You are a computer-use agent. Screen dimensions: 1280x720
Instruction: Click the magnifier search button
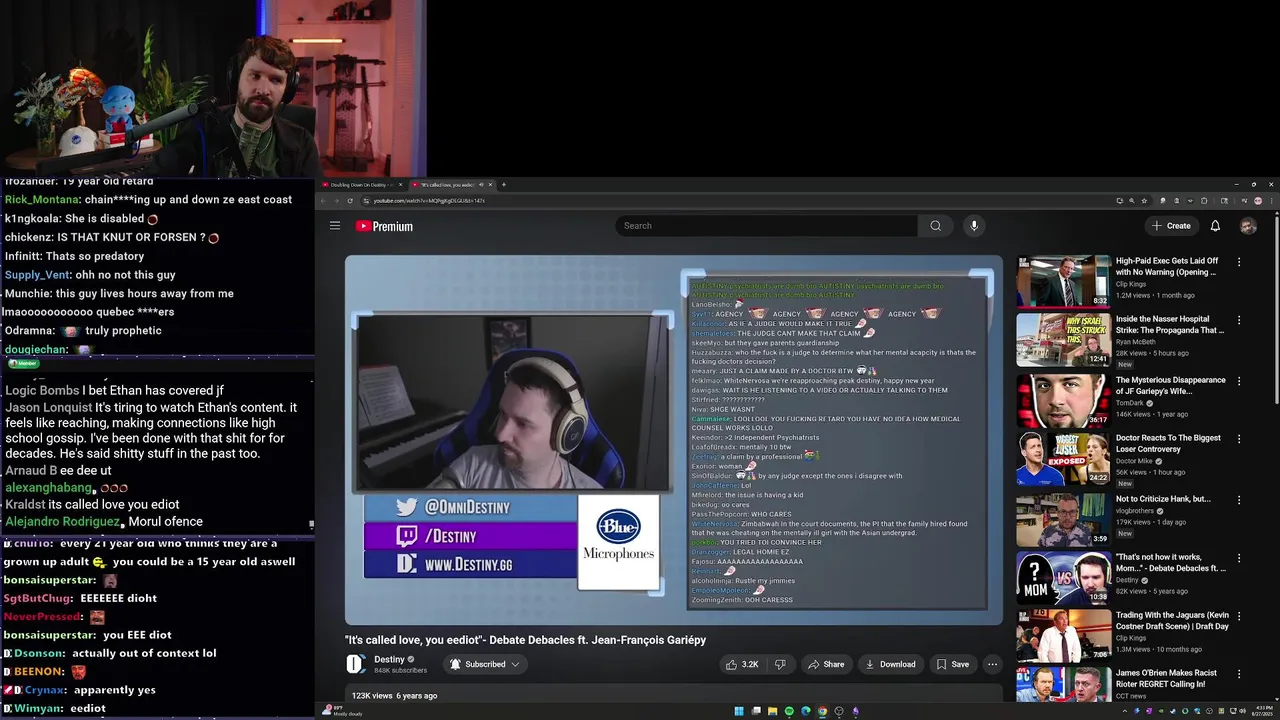pyautogui.click(x=936, y=226)
